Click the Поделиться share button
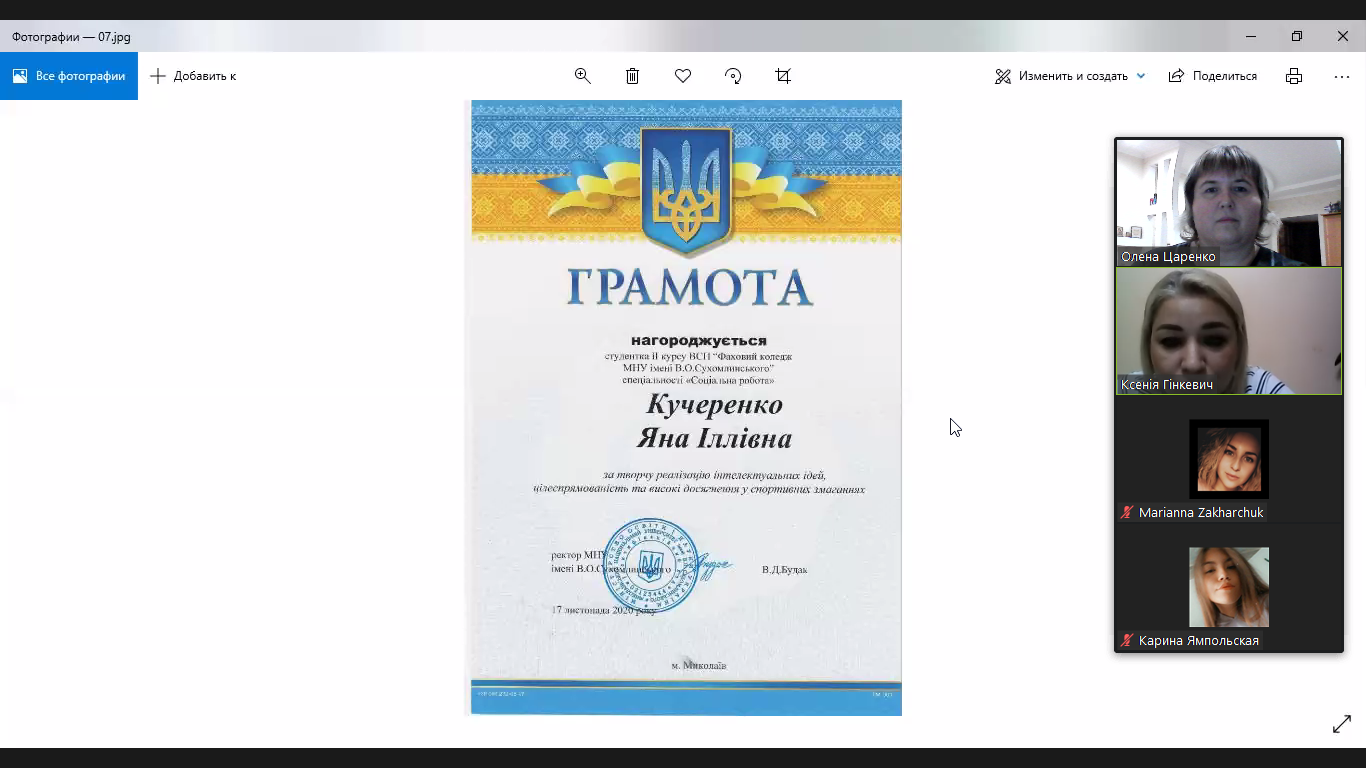 (x=1213, y=76)
